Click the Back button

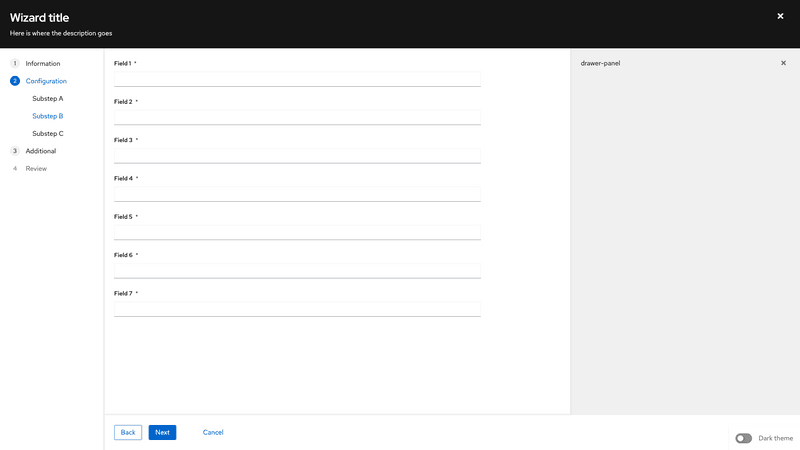coord(128,432)
